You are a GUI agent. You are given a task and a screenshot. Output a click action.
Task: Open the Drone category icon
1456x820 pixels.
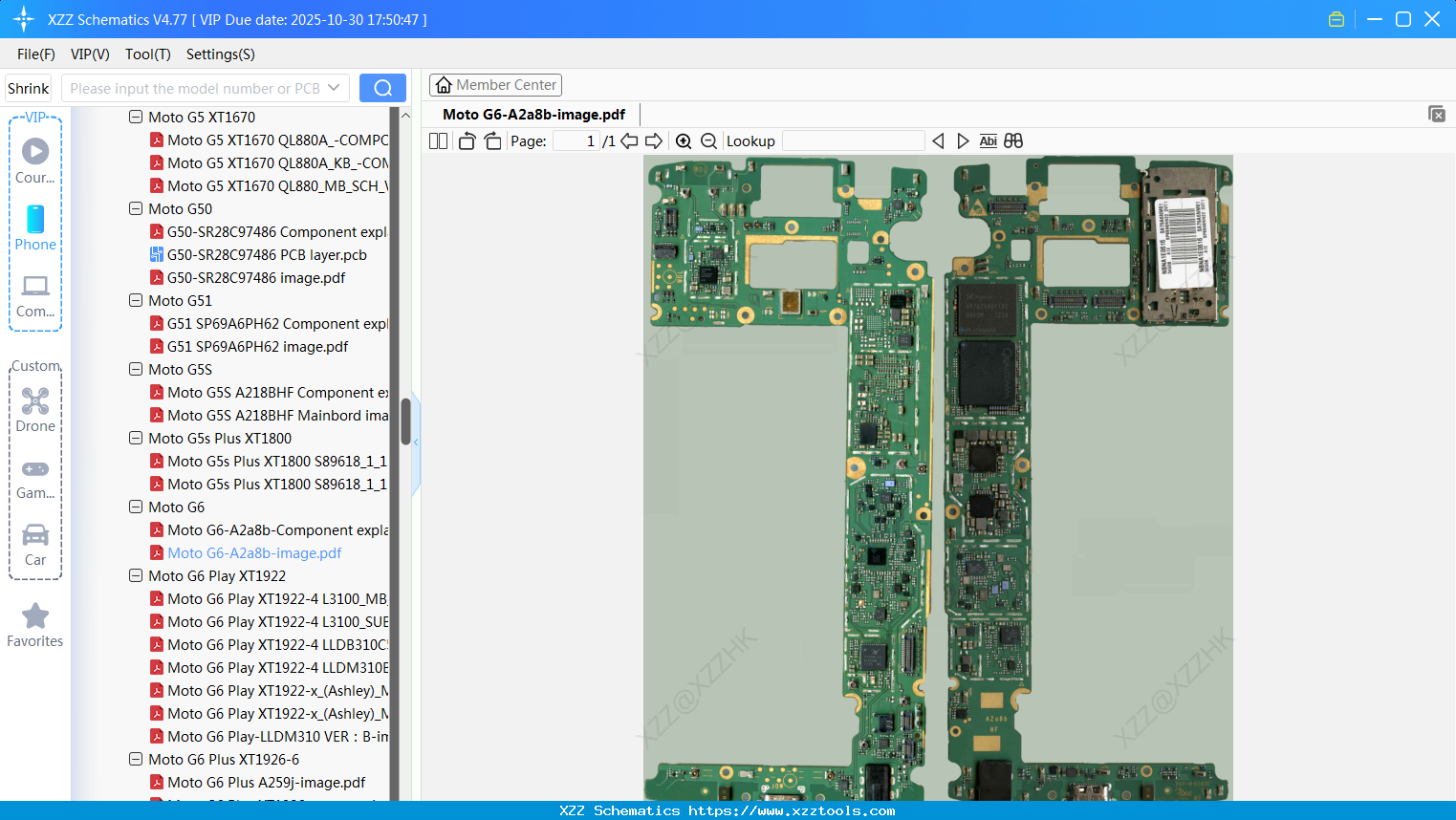click(x=35, y=409)
